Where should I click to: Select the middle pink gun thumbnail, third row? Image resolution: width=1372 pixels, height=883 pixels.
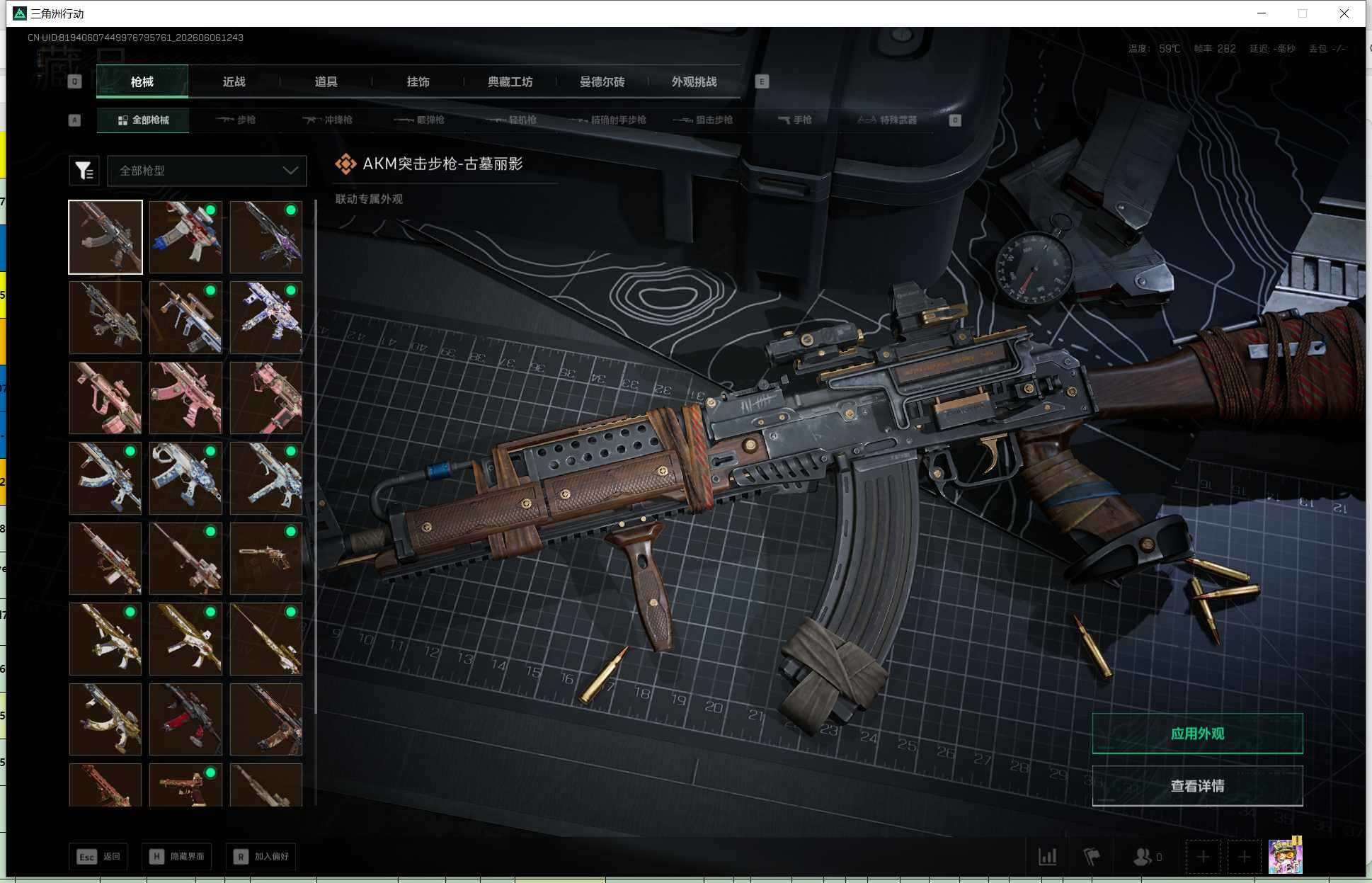(x=185, y=398)
